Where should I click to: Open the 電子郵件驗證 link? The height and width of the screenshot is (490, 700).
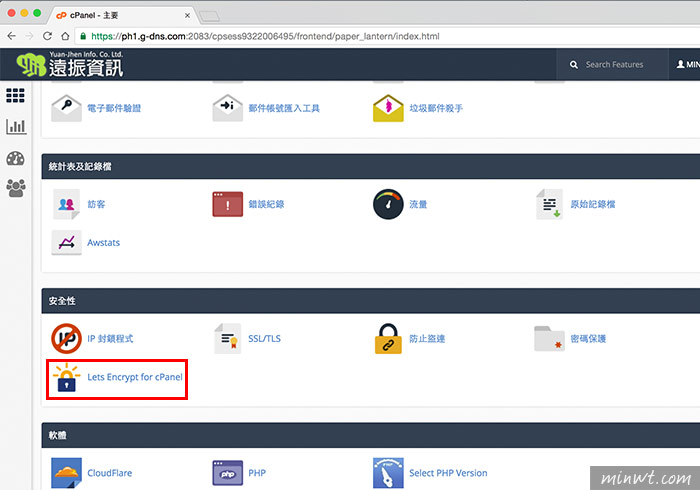point(114,108)
